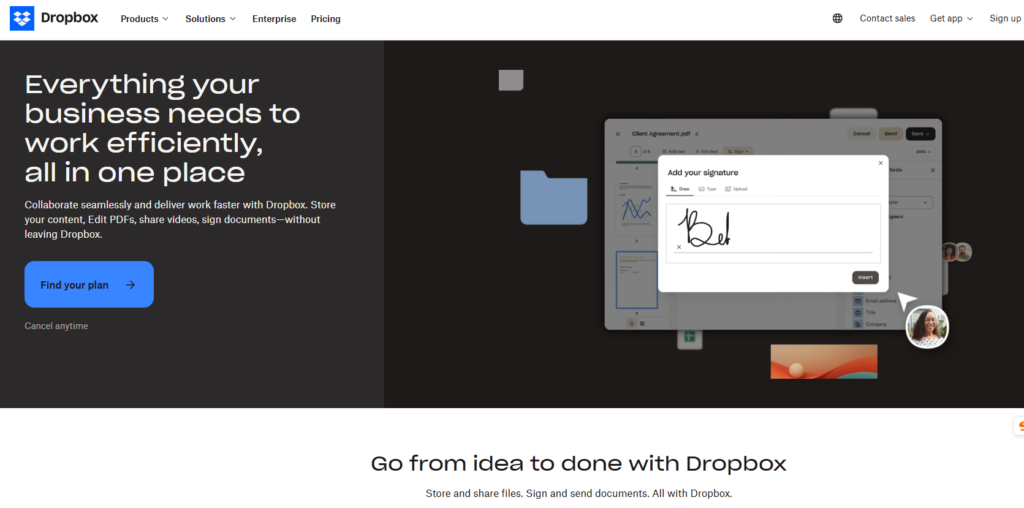
Task: Expand the Products dropdown menu
Action: pos(144,19)
